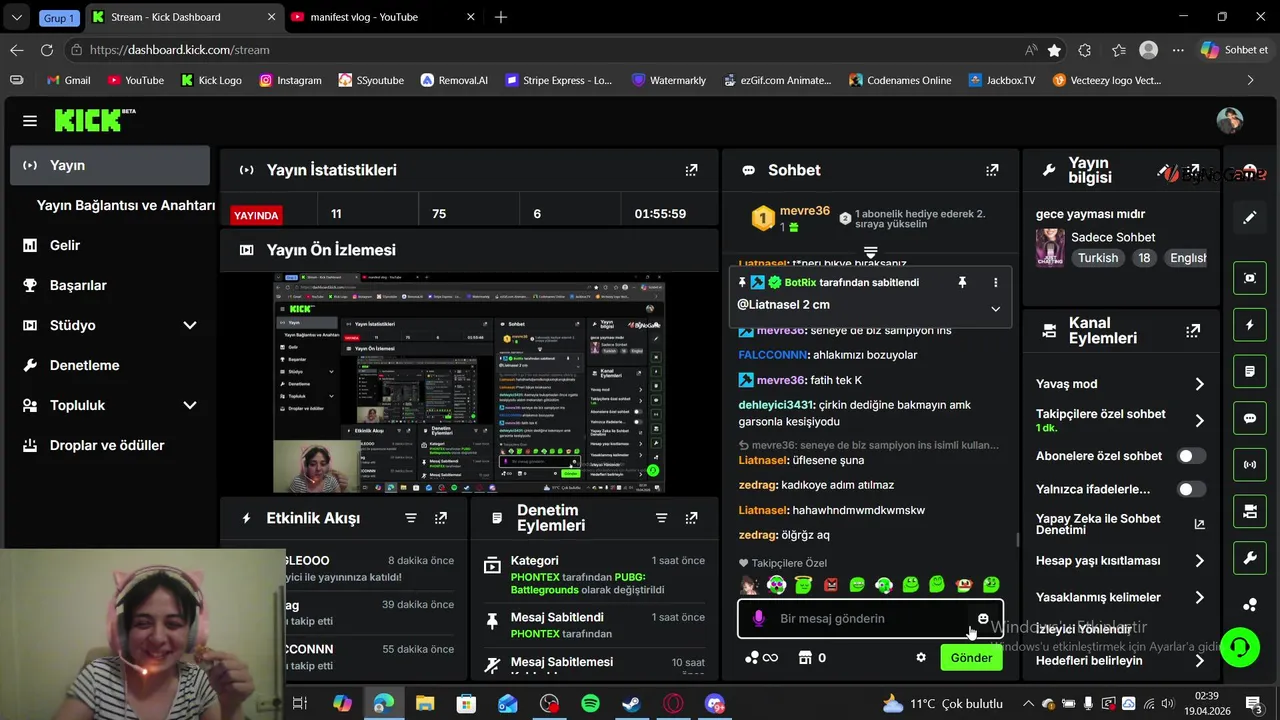Click the Turkish language tag
This screenshot has height=720, width=1280.
pyautogui.click(x=1097, y=257)
